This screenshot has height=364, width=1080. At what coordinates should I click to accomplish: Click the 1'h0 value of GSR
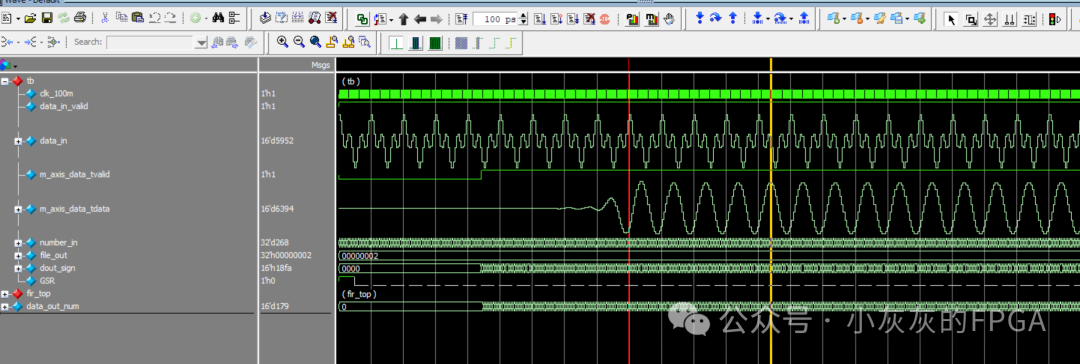[267, 281]
